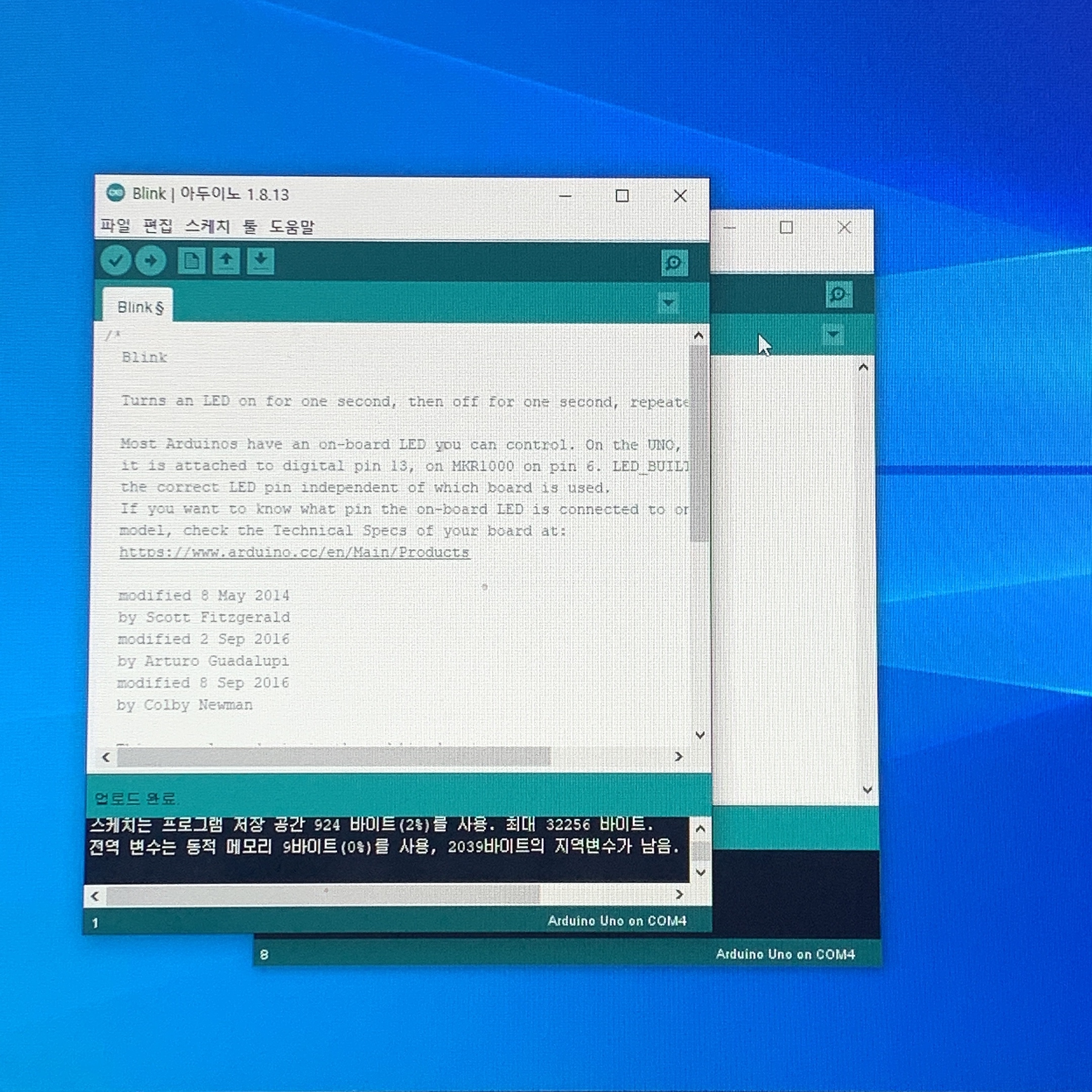1092x1092 pixels.
Task: Minimize the Blink Arduino window
Action: (565, 196)
